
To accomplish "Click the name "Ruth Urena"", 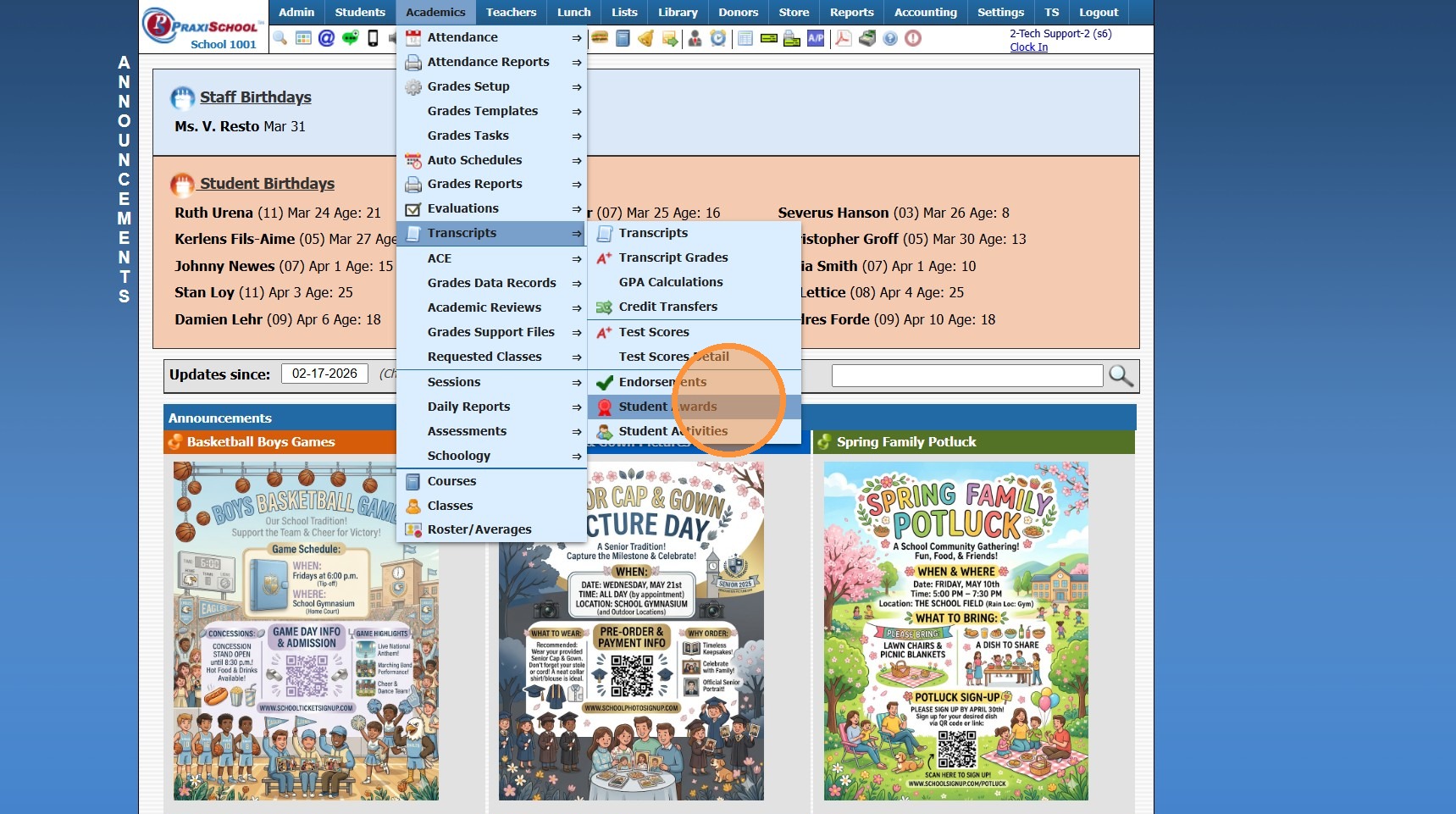I will (x=213, y=213).
